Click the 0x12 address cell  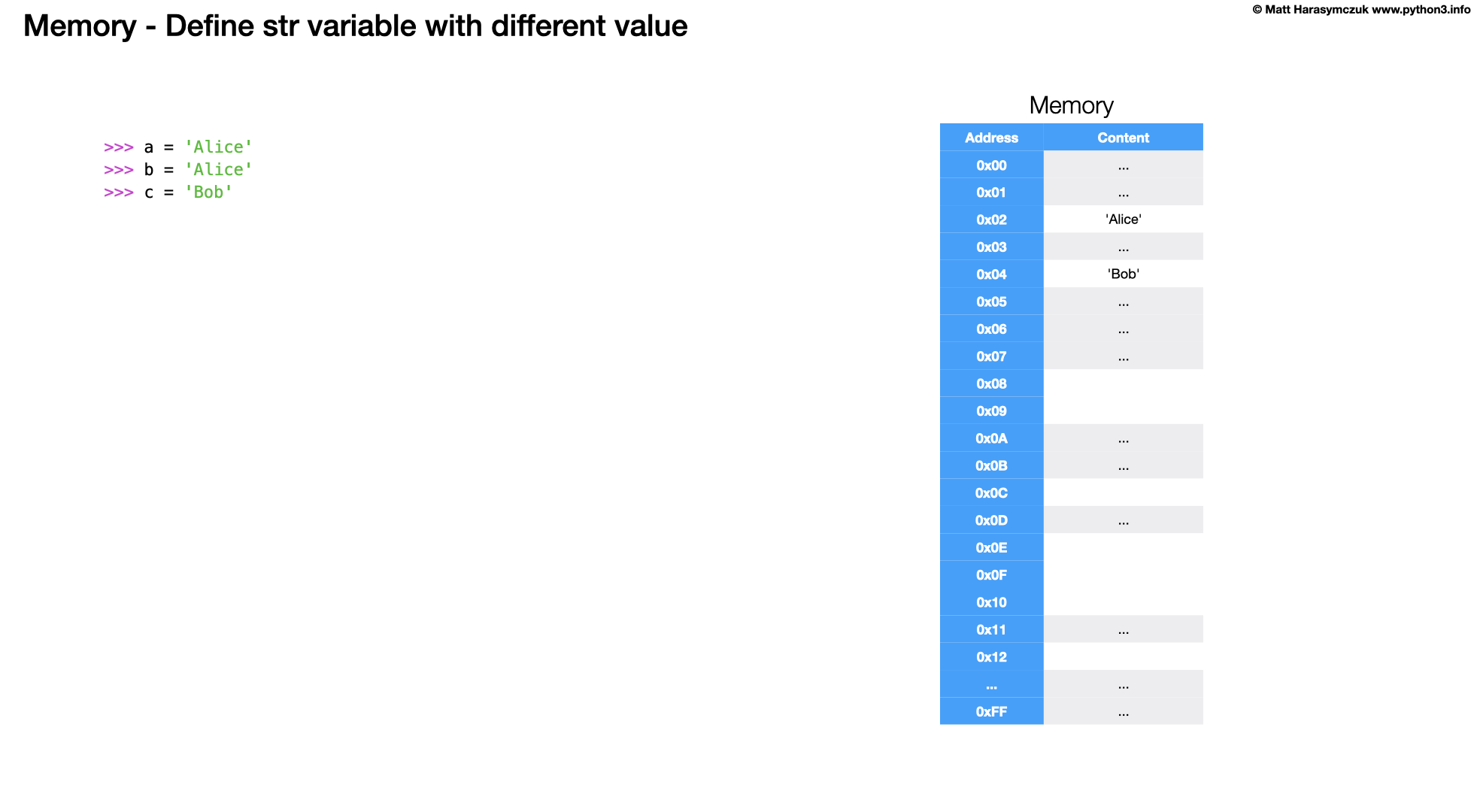[x=991, y=657]
